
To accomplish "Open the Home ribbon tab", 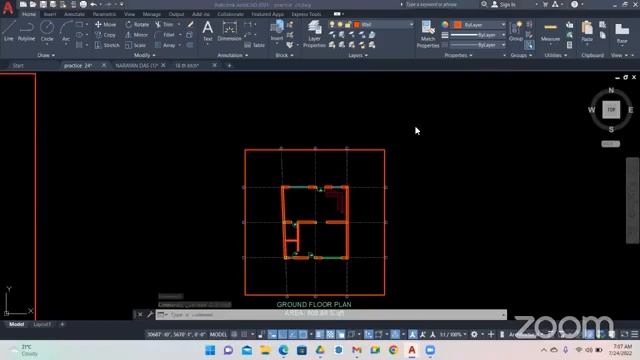I will (x=29, y=14).
